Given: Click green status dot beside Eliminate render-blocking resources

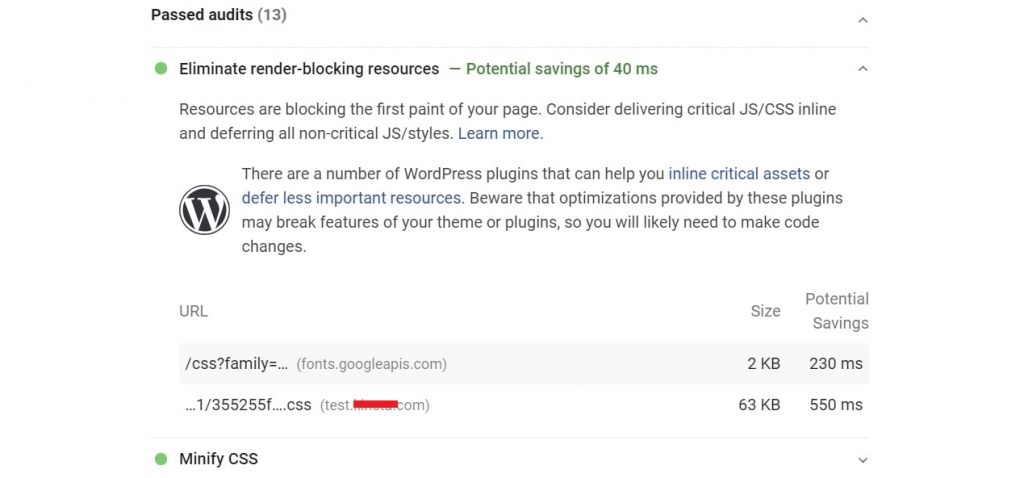Looking at the screenshot, I should click(x=161, y=69).
